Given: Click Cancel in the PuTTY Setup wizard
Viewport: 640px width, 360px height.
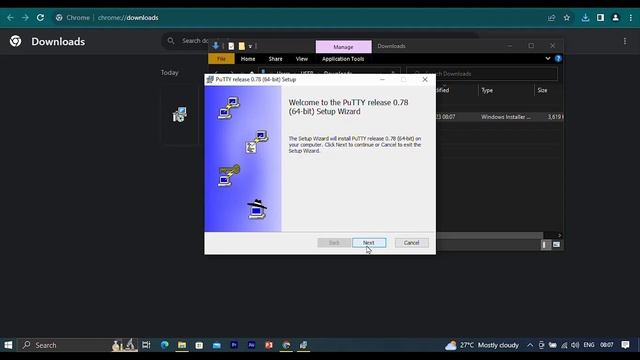Looking at the screenshot, I should point(411,242).
